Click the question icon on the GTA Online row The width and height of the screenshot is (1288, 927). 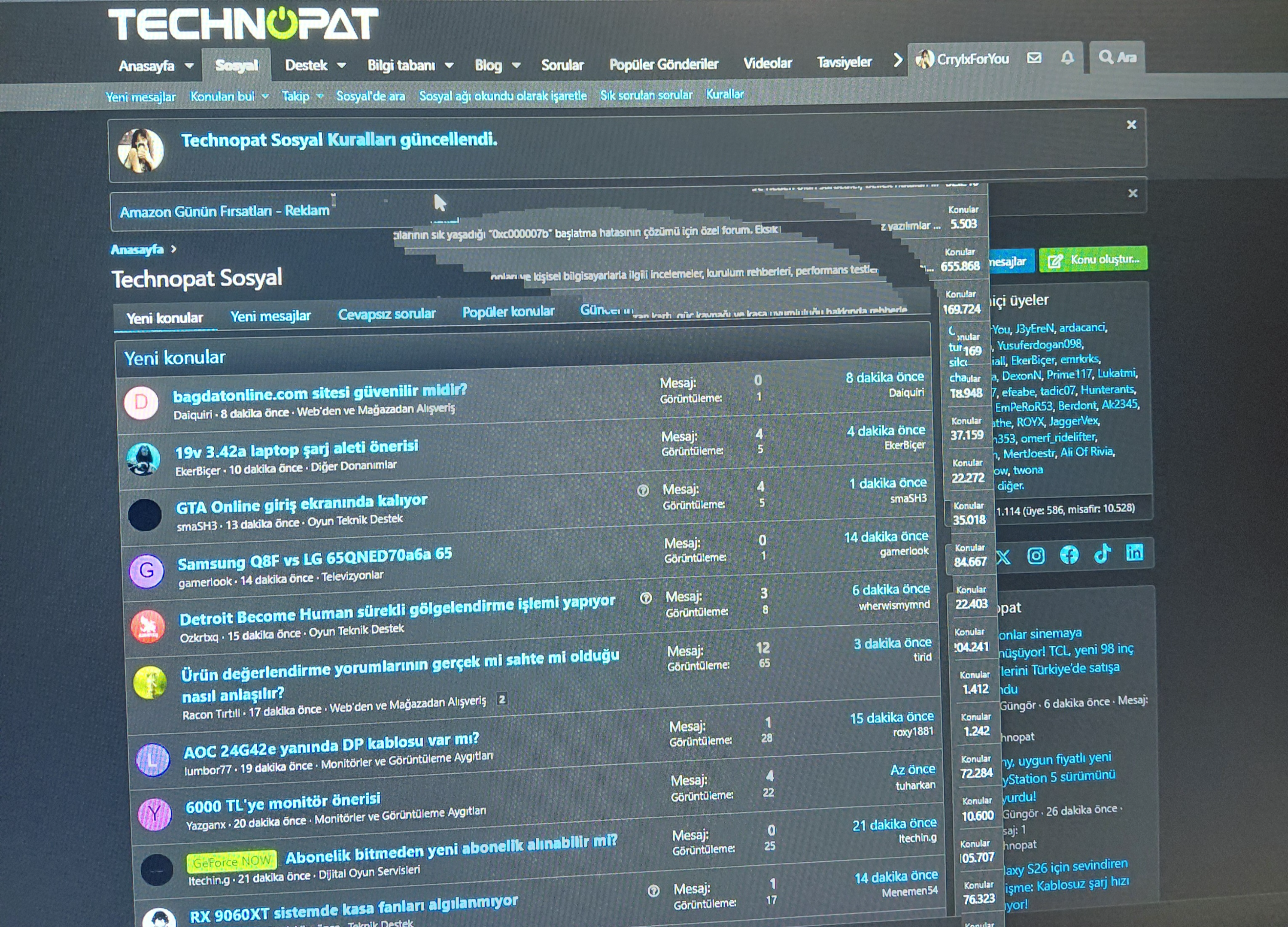643,491
